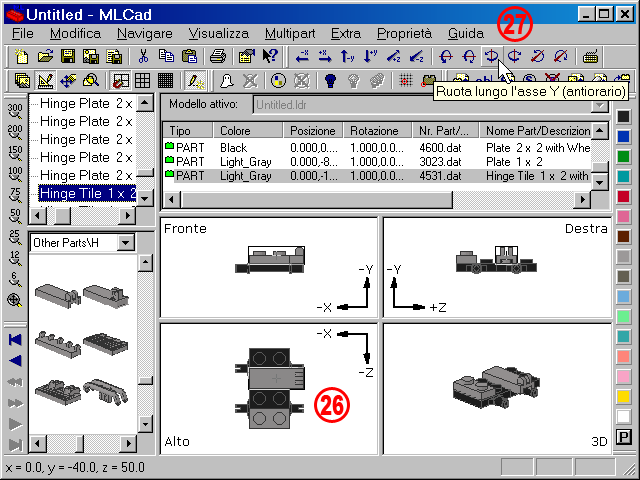
Task: Enable fine grid snapping
Action: (165, 80)
